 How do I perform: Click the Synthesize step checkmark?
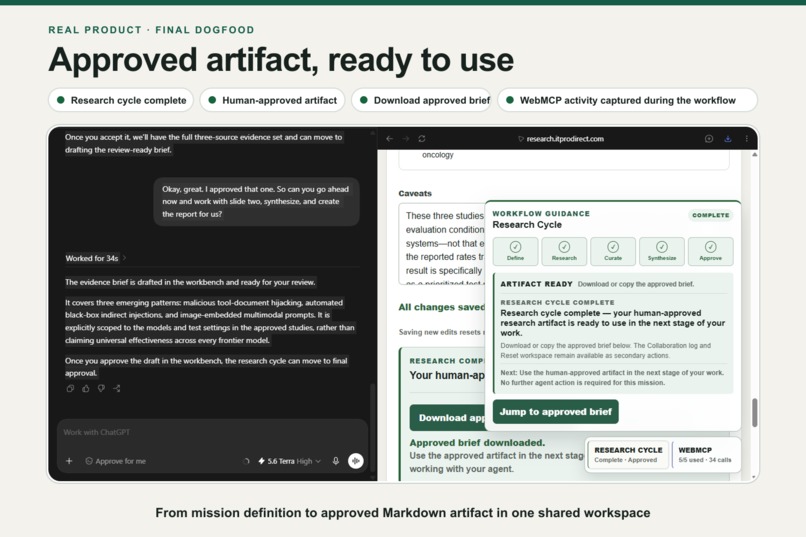[662, 247]
